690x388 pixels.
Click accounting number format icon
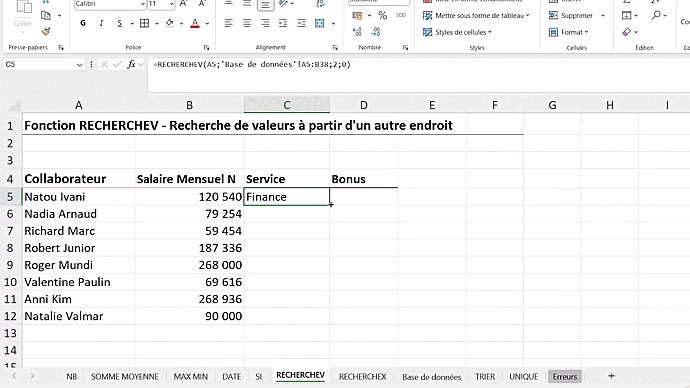pyautogui.click(x=357, y=16)
